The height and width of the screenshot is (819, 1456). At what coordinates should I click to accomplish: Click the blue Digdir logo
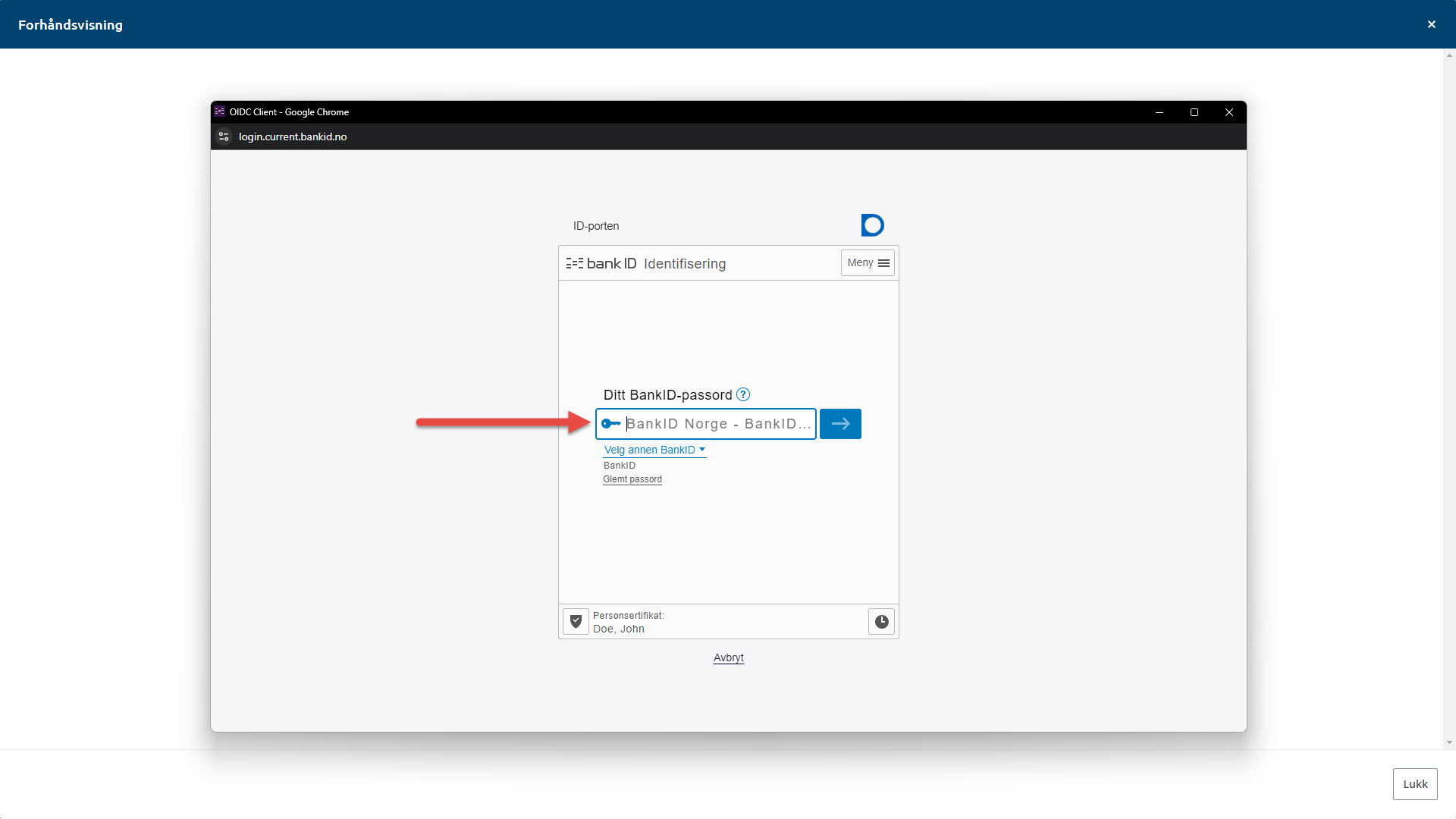(x=872, y=225)
